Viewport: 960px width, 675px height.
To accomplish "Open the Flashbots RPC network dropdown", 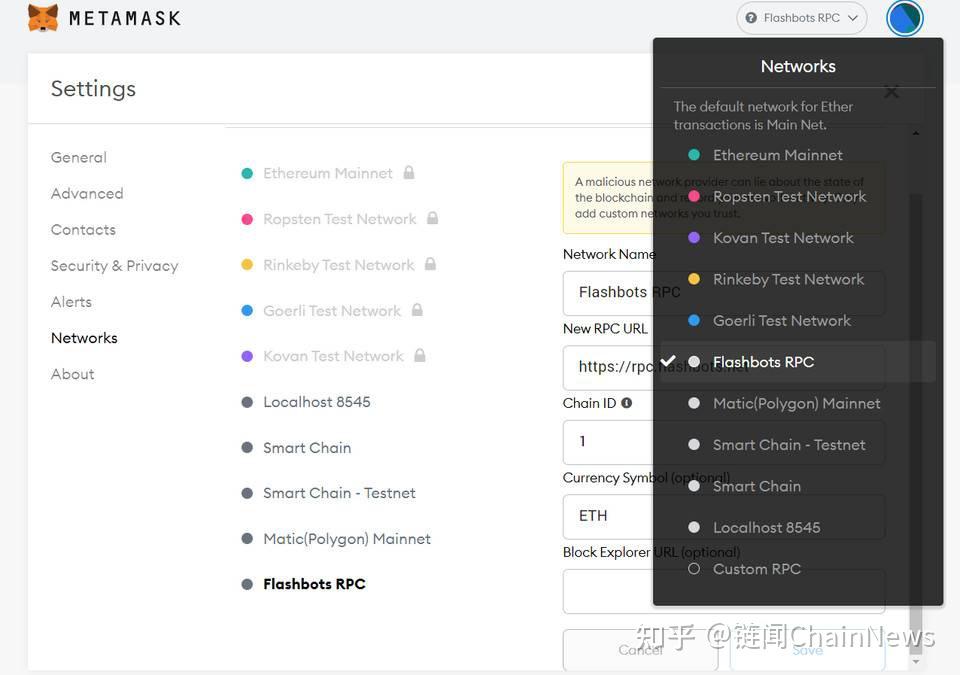I will tap(800, 18).
